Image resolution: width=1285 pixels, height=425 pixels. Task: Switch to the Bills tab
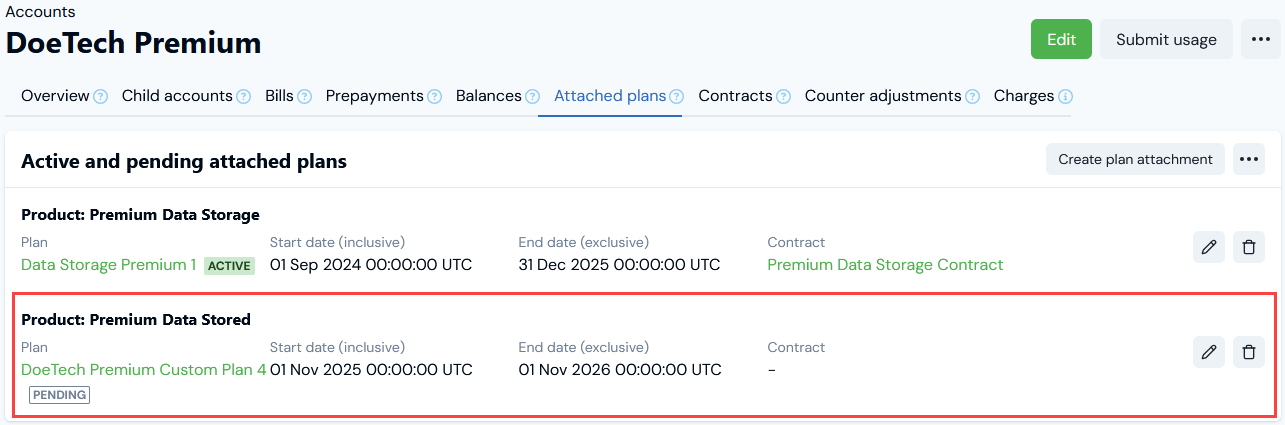tap(279, 96)
